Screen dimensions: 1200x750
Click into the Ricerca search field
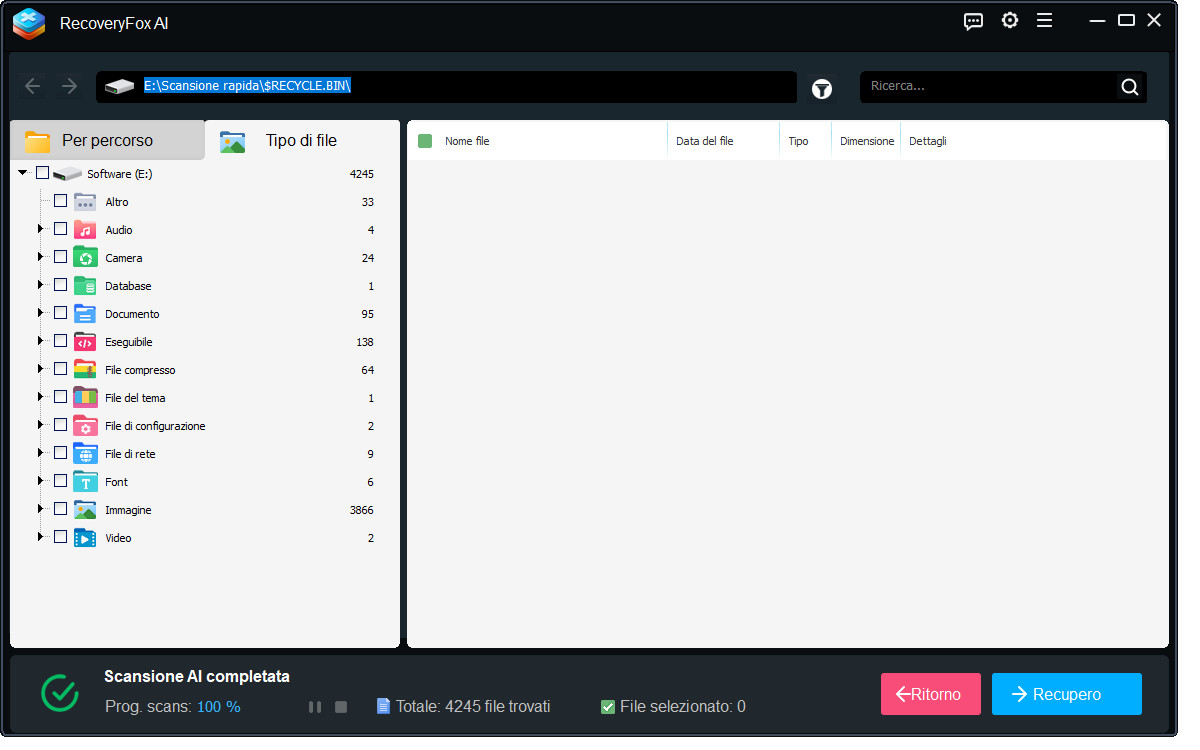[988, 87]
